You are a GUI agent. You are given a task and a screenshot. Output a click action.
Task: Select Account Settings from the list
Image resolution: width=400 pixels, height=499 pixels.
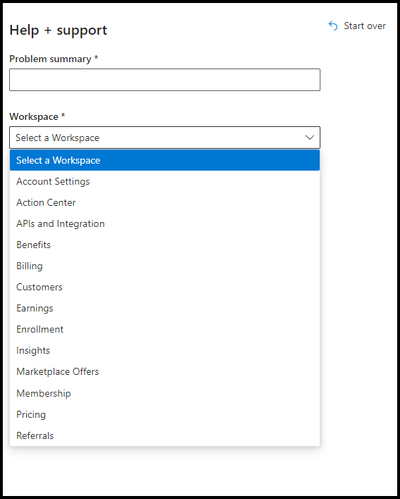click(165, 181)
